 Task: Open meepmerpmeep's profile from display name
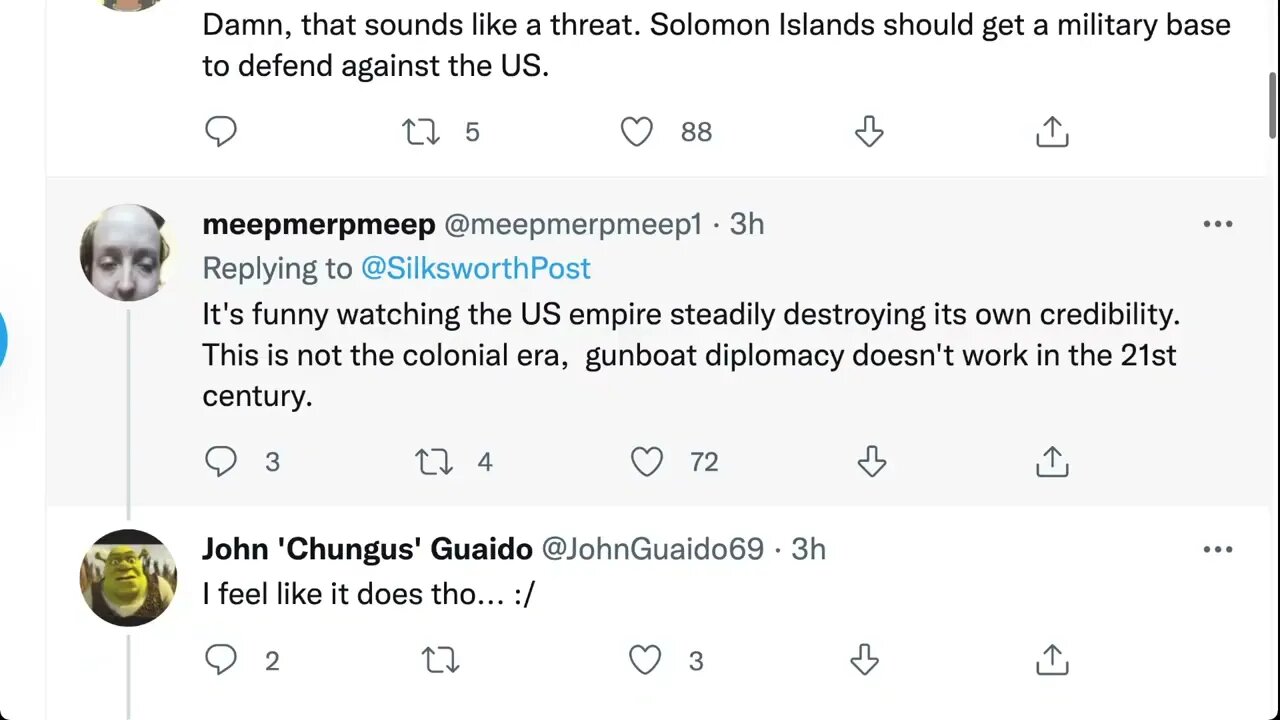(318, 224)
